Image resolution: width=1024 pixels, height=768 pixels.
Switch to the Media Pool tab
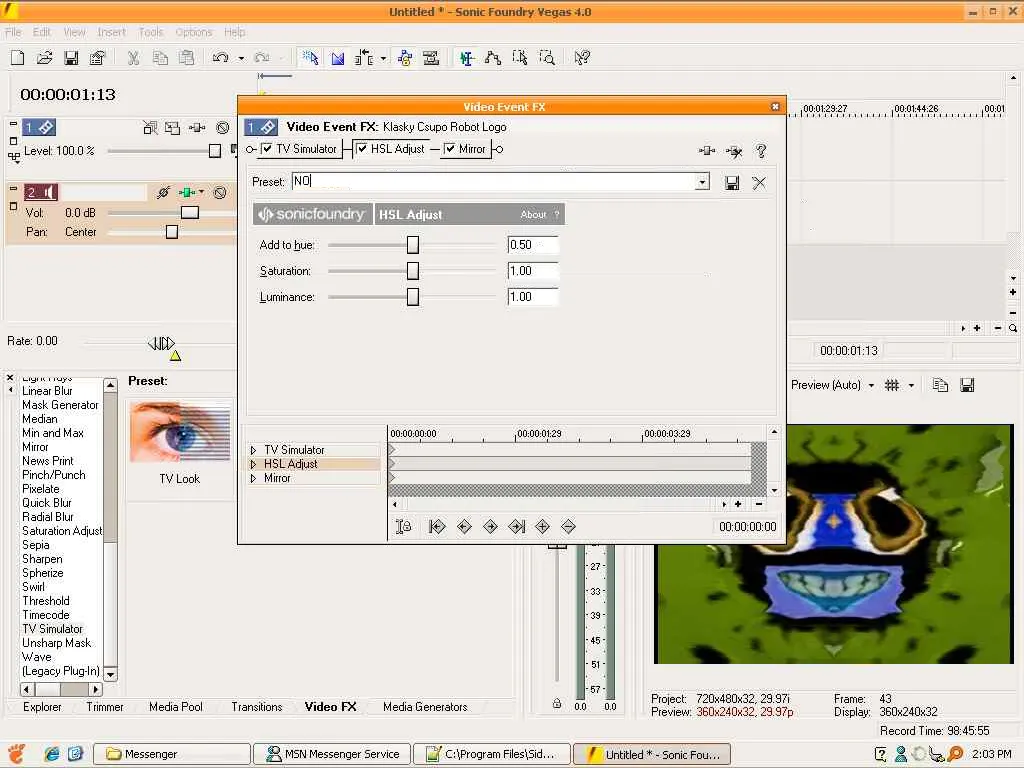click(176, 707)
